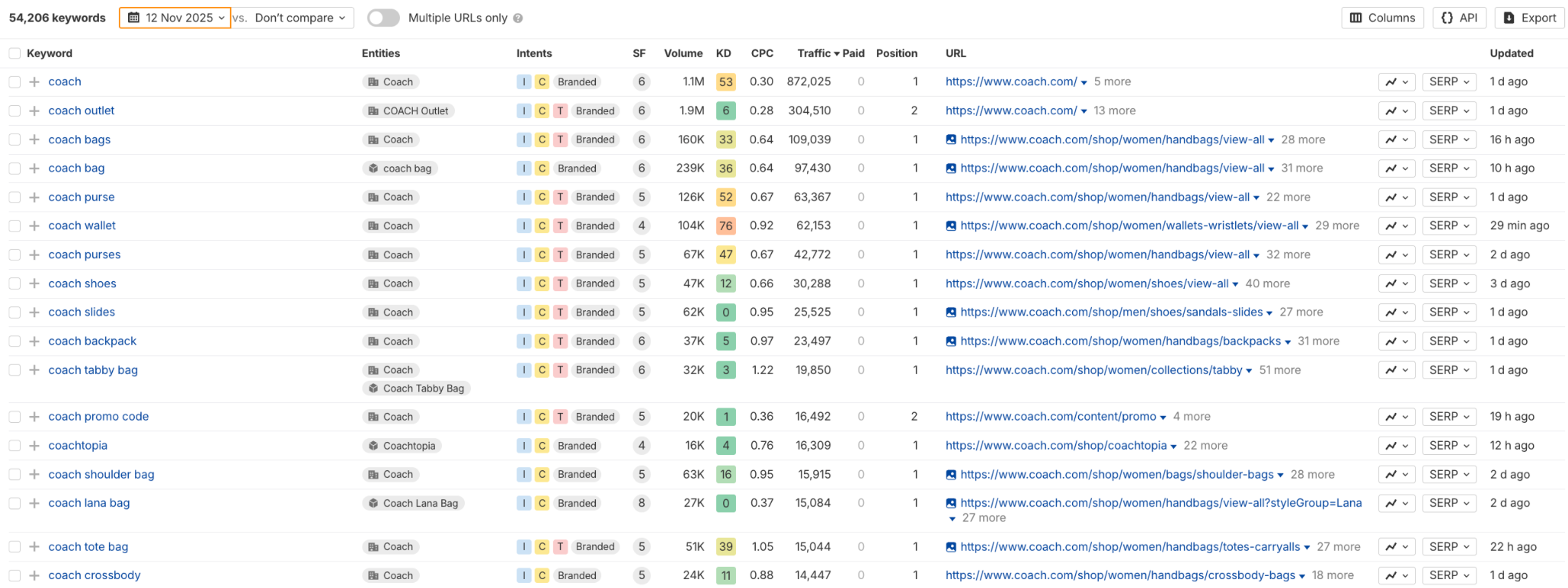The image size is (1568, 588).
Task: Click the Coach Tabby Bag entity tag
Action: coord(416,388)
